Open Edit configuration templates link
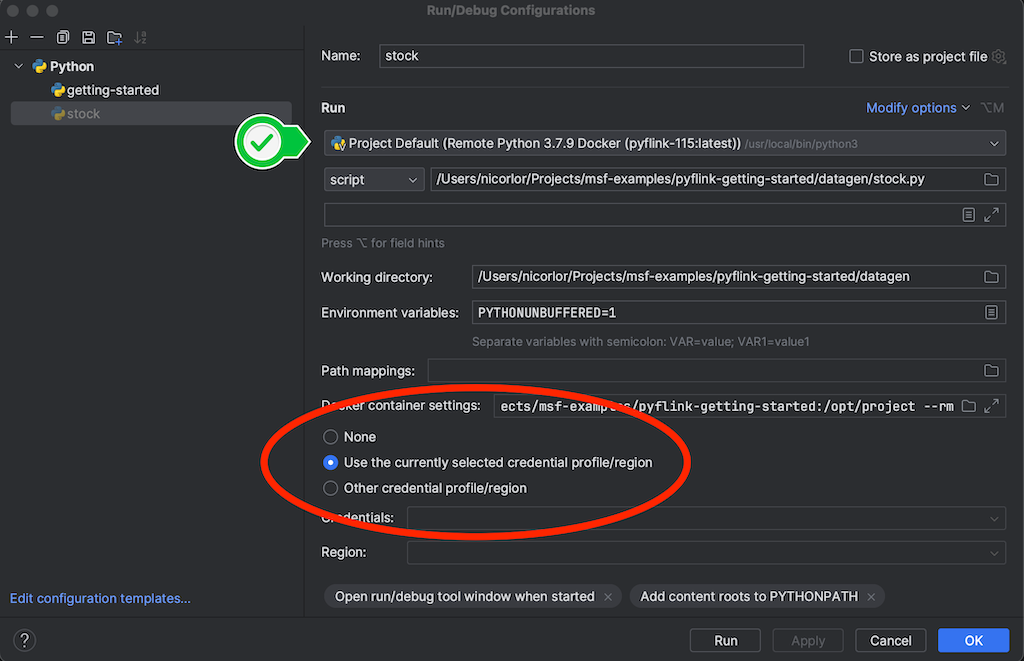1024x661 pixels. (100, 598)
